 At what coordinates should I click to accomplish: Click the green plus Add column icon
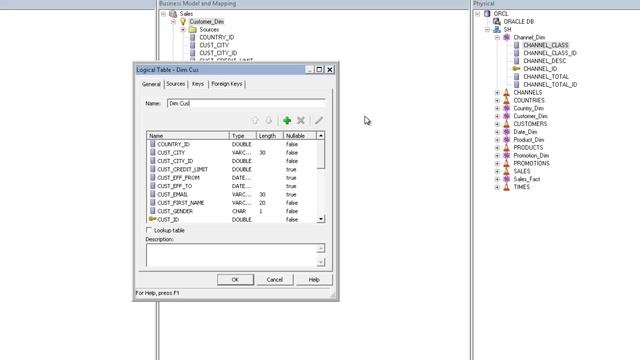287,120
